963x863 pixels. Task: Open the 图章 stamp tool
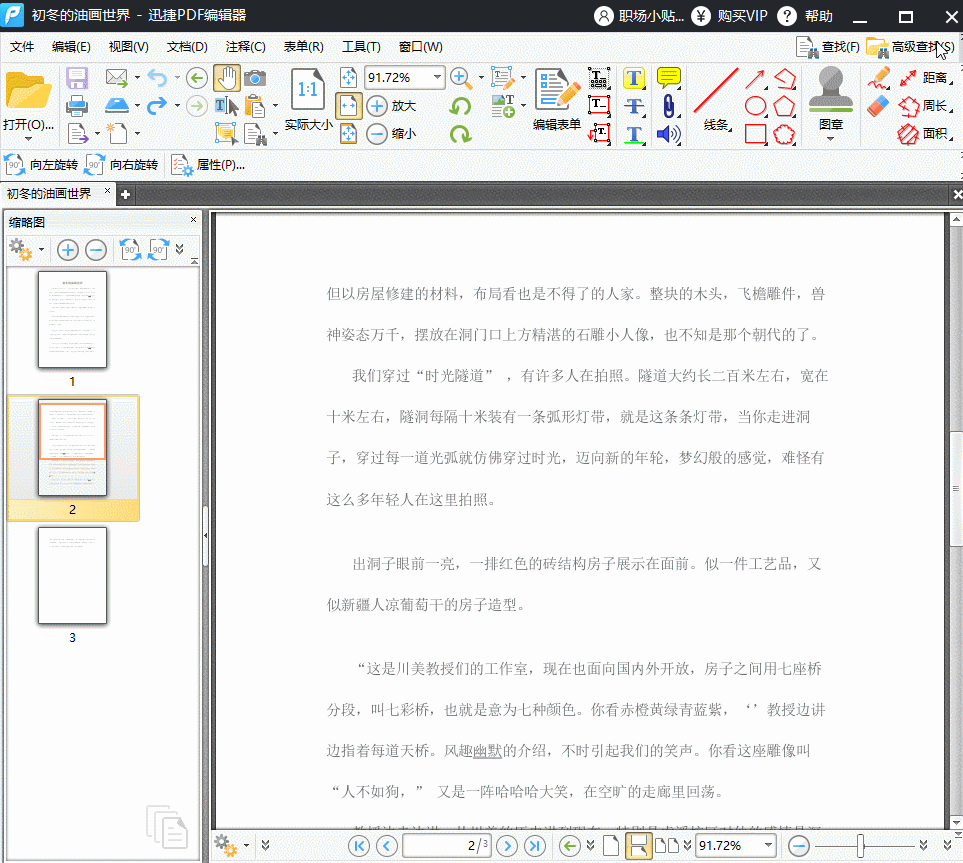[830, 97]
